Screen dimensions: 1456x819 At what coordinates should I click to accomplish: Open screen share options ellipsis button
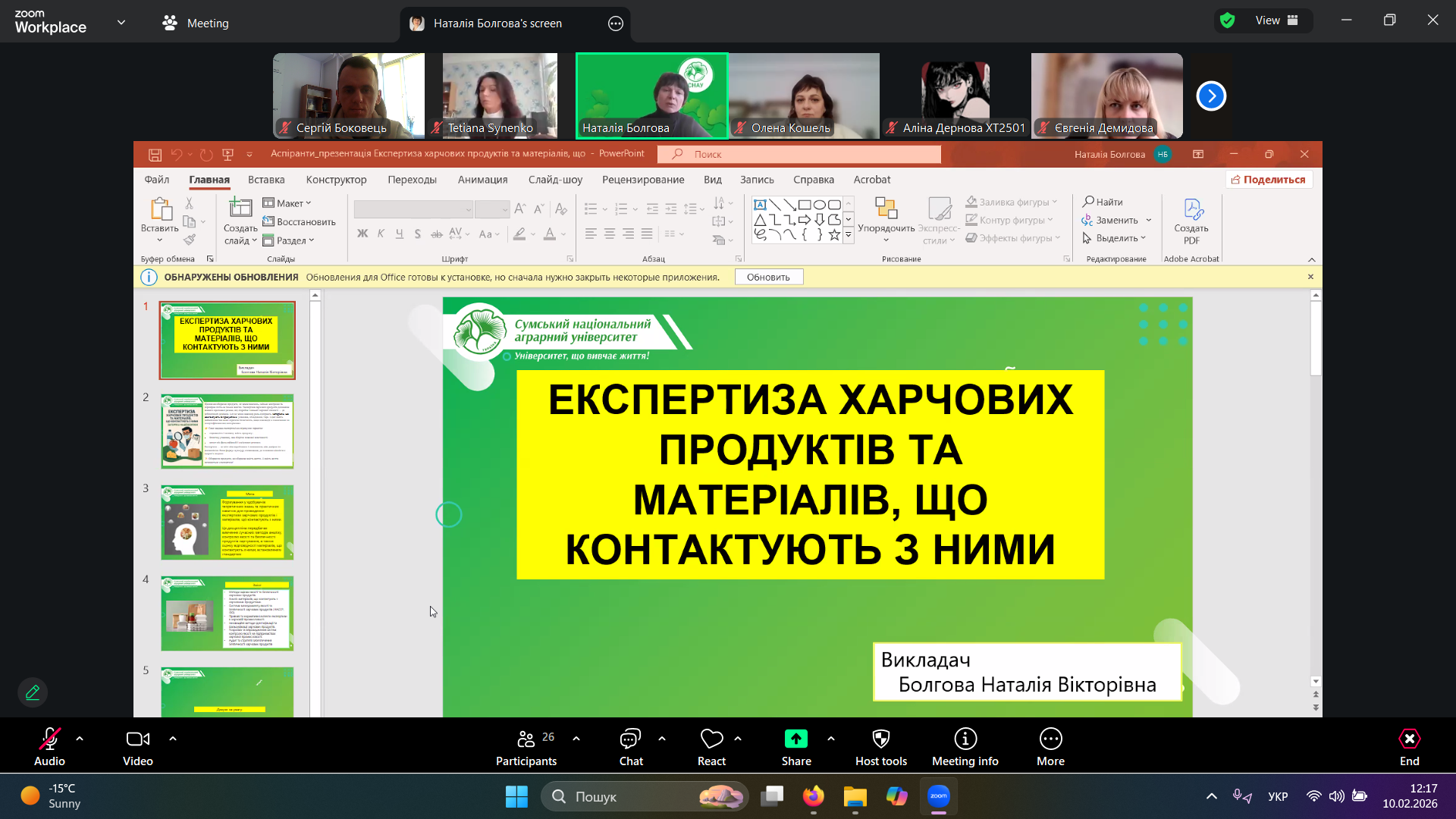615,24
